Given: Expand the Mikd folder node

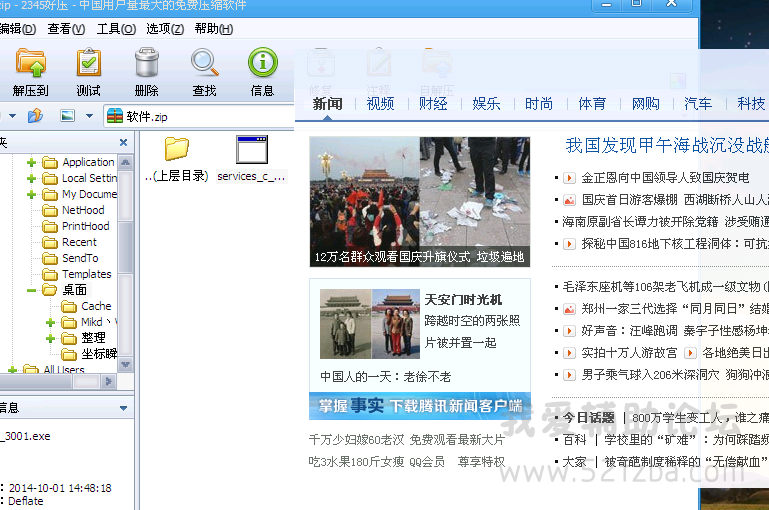Looking at the screenshot, I should click(x=50, y=323).
